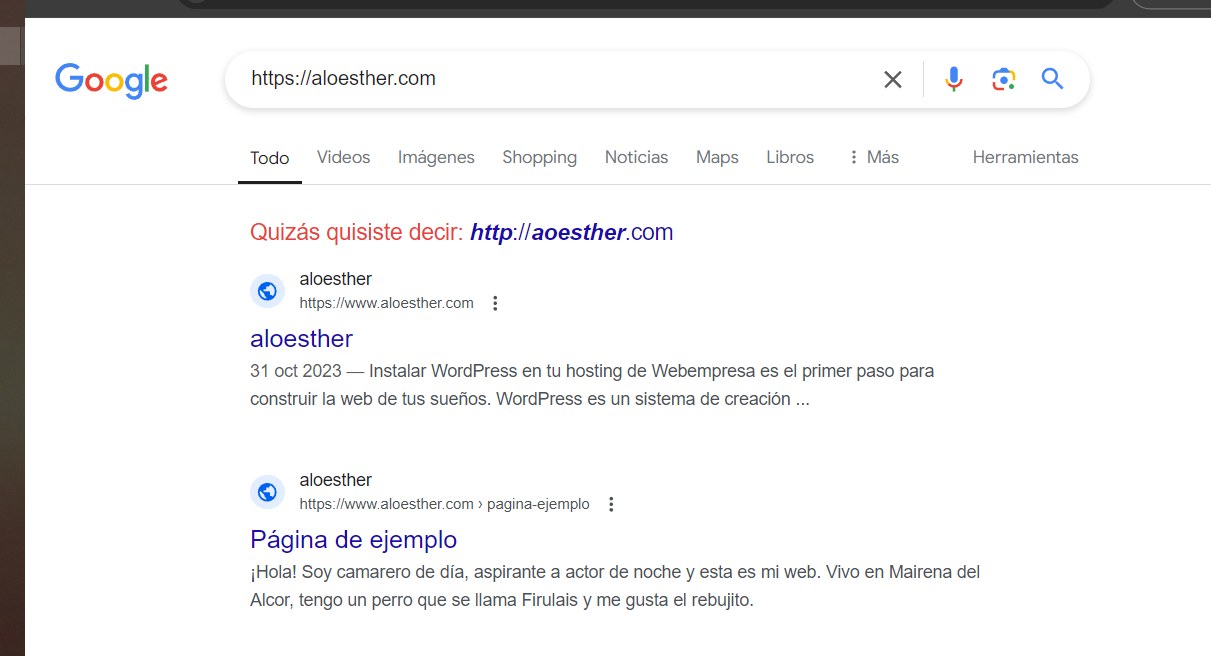Expand the Más dropdown menu
The width and height of the screenshot is (1211, 656).
tap(873, 157)
